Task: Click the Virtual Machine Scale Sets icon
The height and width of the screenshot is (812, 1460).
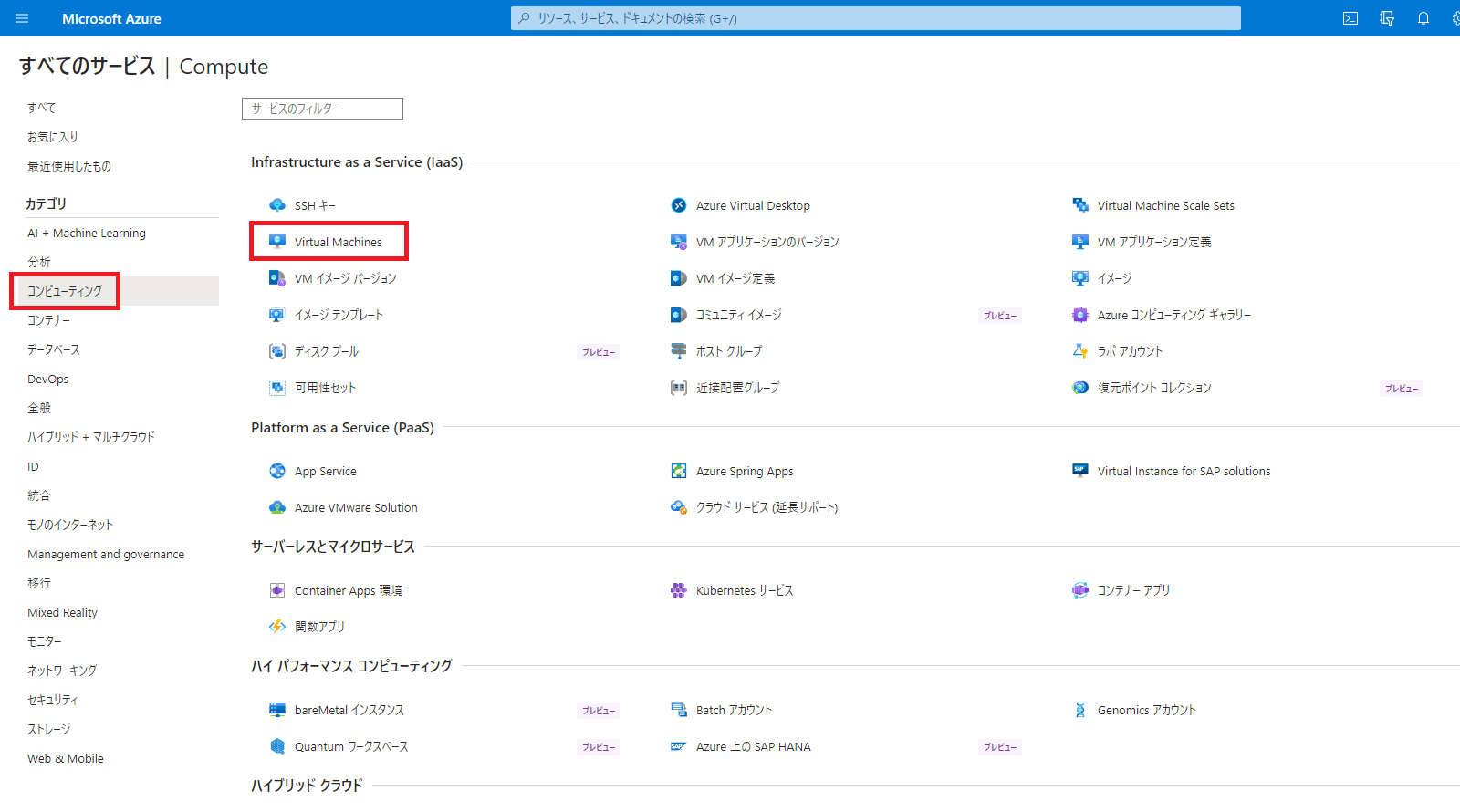Action: pos(1080,205)
